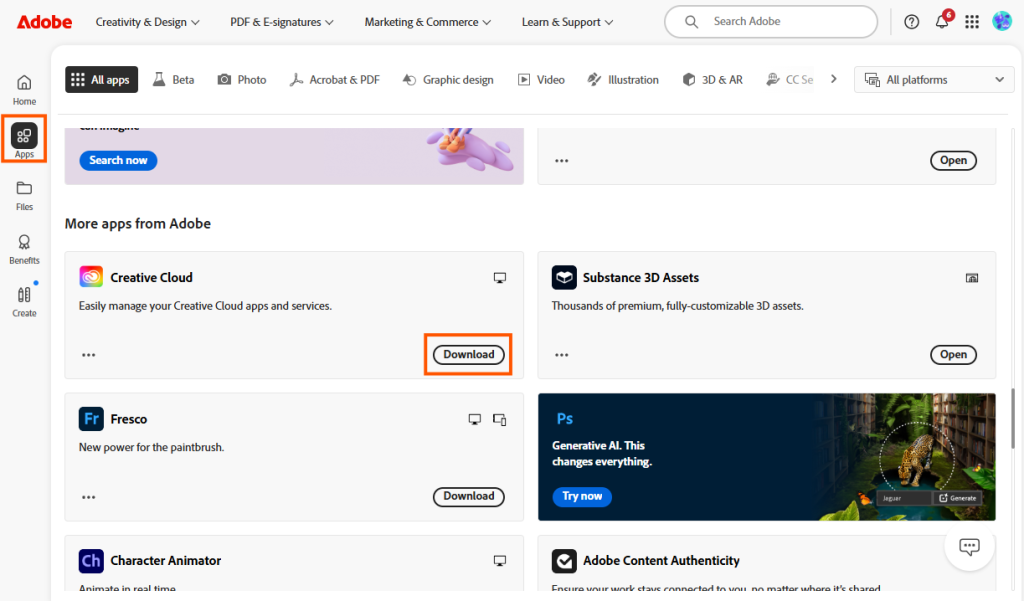Viewport: 1024px width, 601px height.
Task: Click the web platform icon on Substance 3D
Action: coord(972,278)
